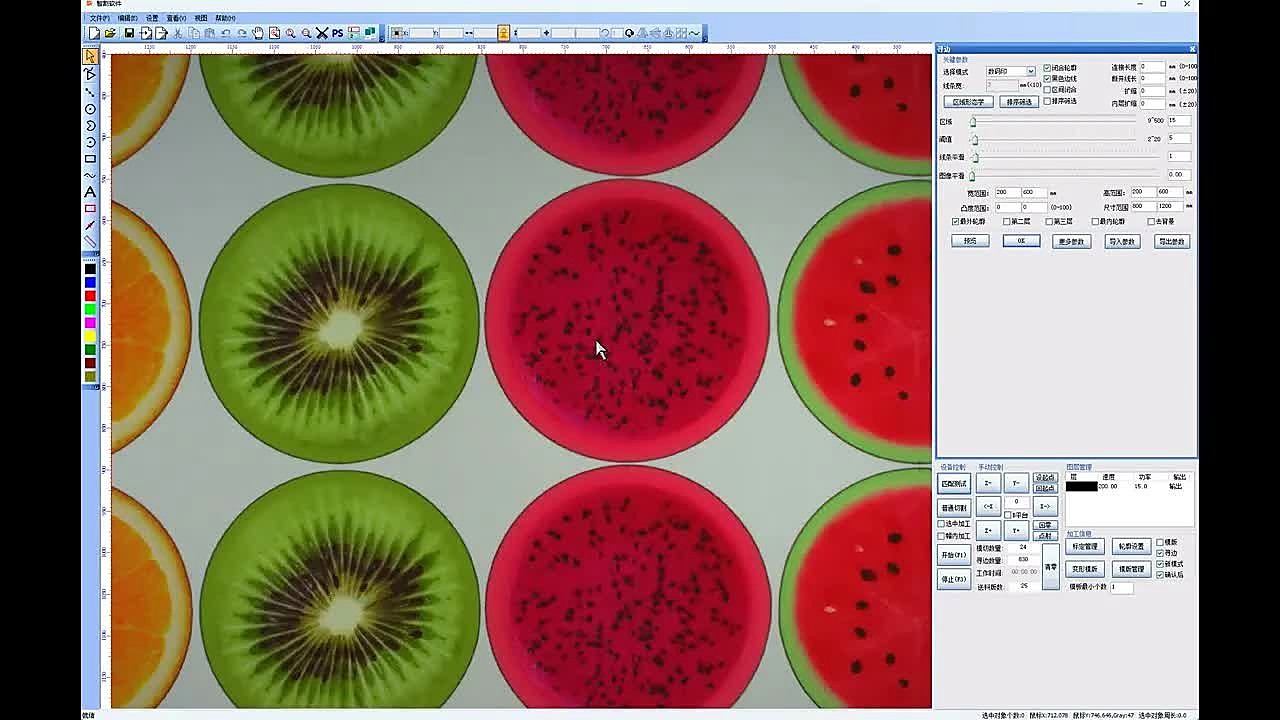This screenshot has height=720, width=1280.
Task: Click the 停止(F3) stop button
Action: coord(954,579)
